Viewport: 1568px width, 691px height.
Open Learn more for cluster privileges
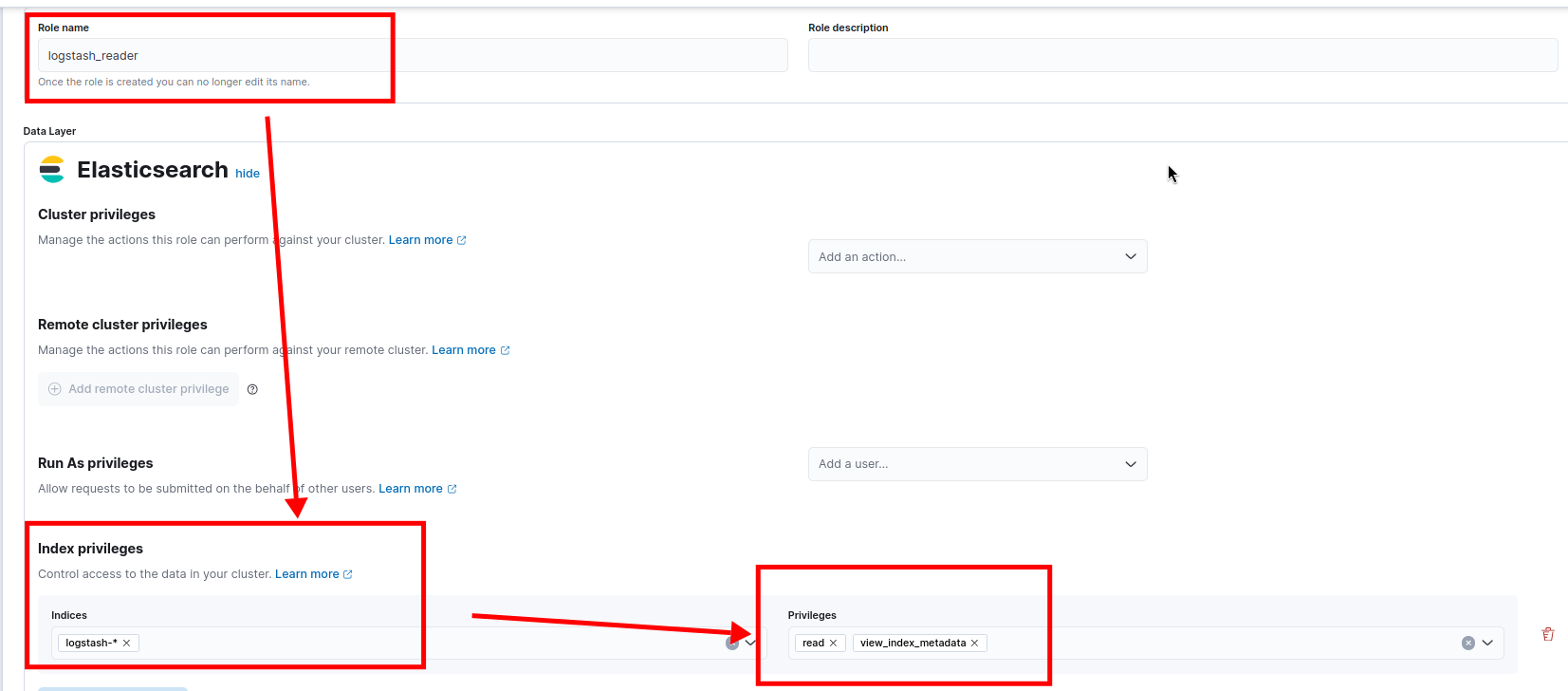point(427,240)
